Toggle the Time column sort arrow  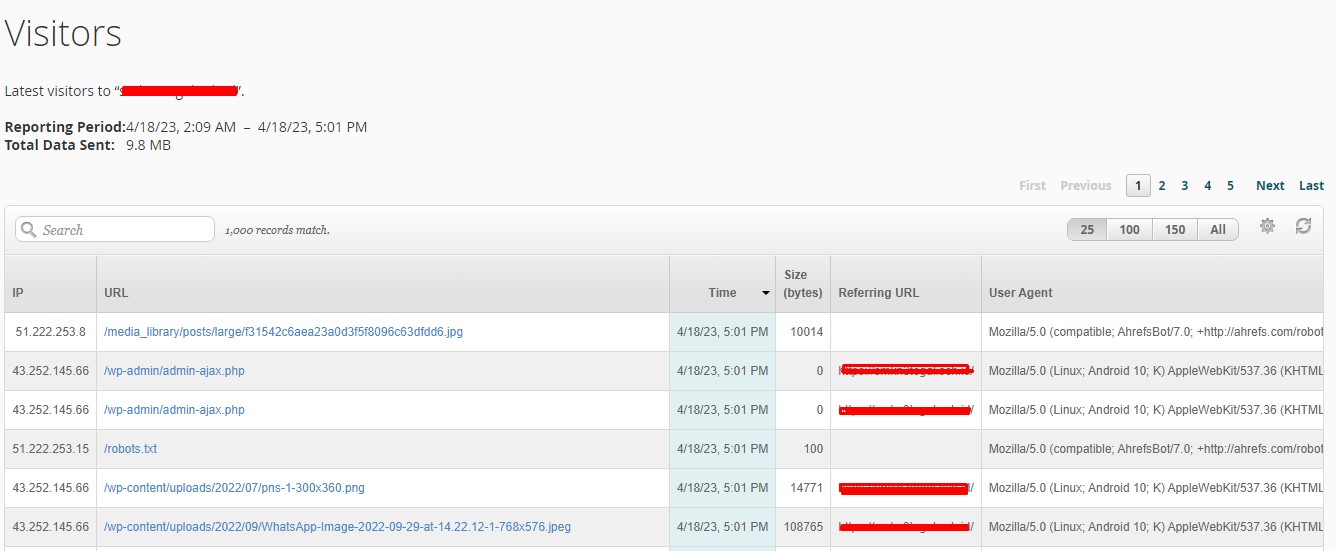point(766,294)
